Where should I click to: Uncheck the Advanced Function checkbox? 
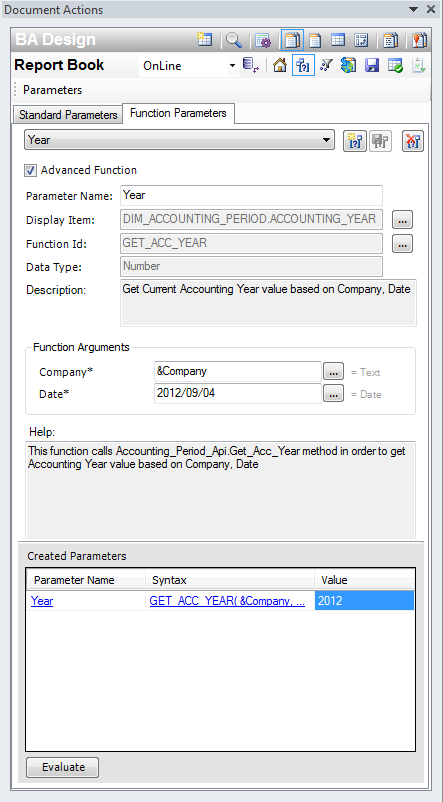[x=31, y=170]
